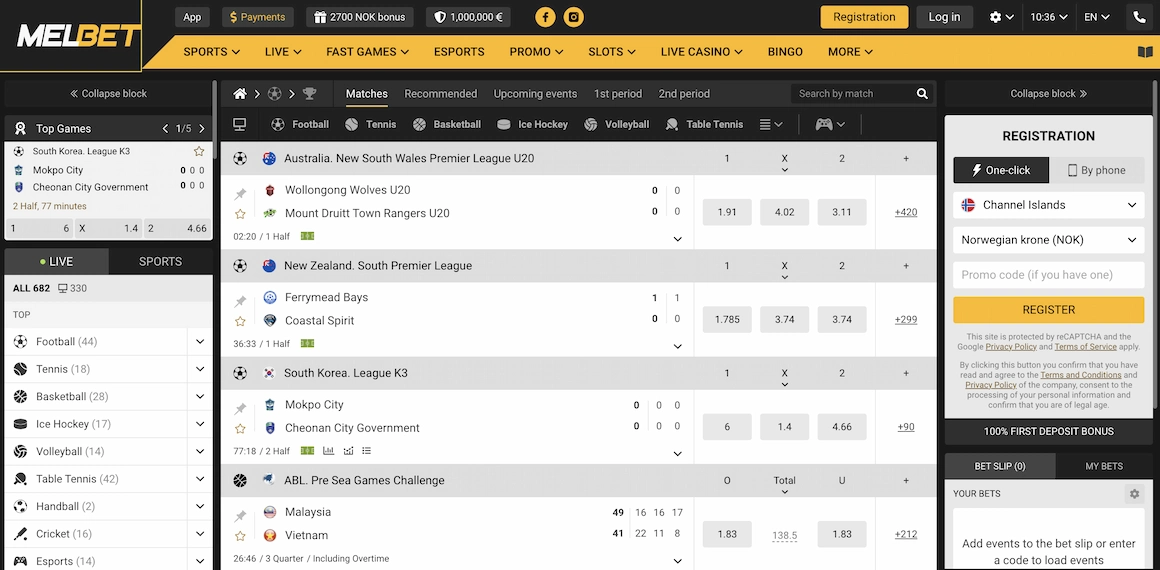Open the Norwegian krone currency dropdown
1160x570 pixels.
coord(1048,240)
